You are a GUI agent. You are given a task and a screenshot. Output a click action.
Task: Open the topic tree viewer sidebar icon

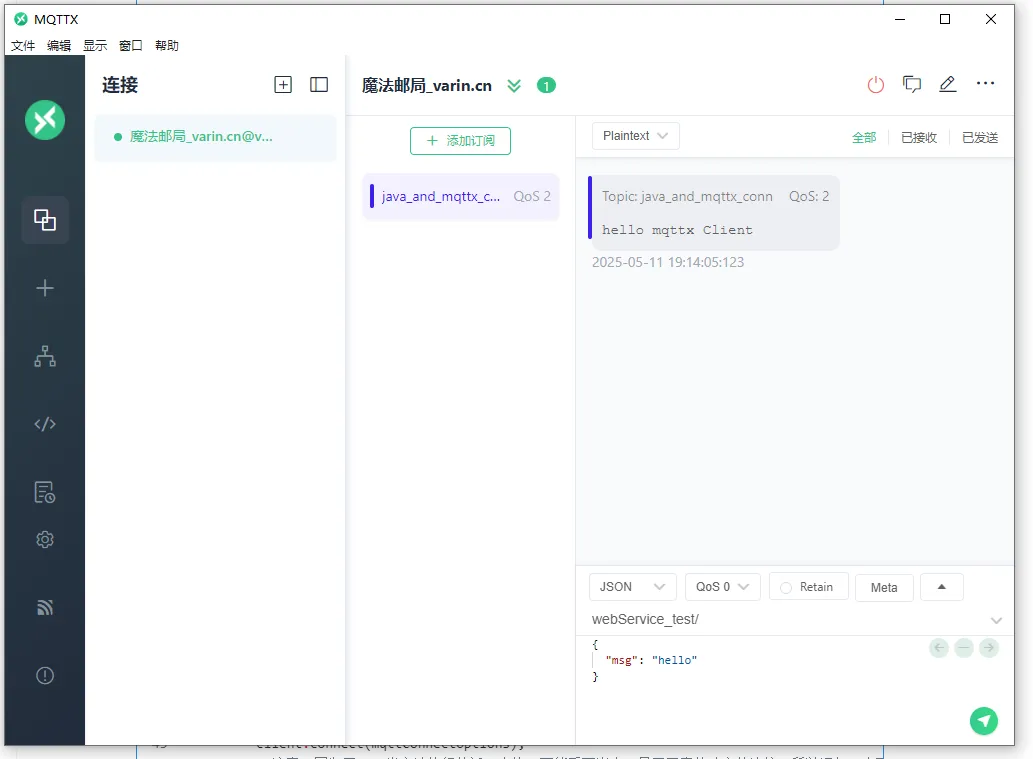[x=45, y=356]
